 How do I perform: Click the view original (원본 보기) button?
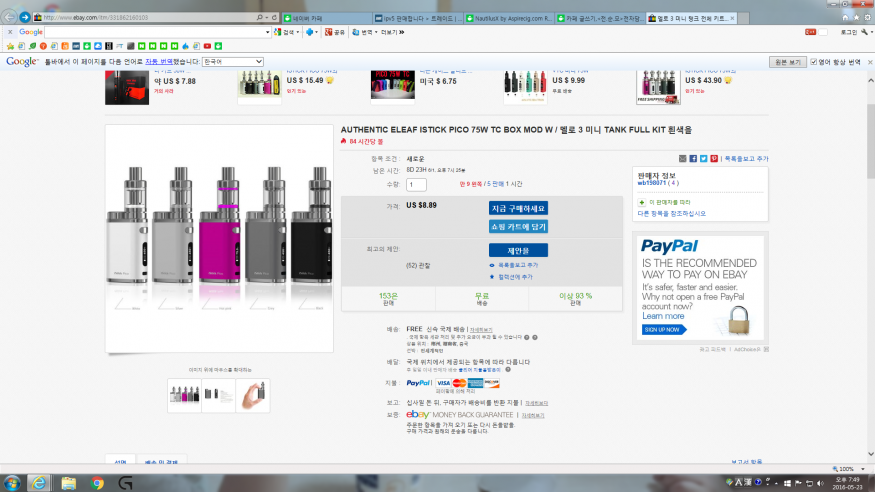pos(787,62)
